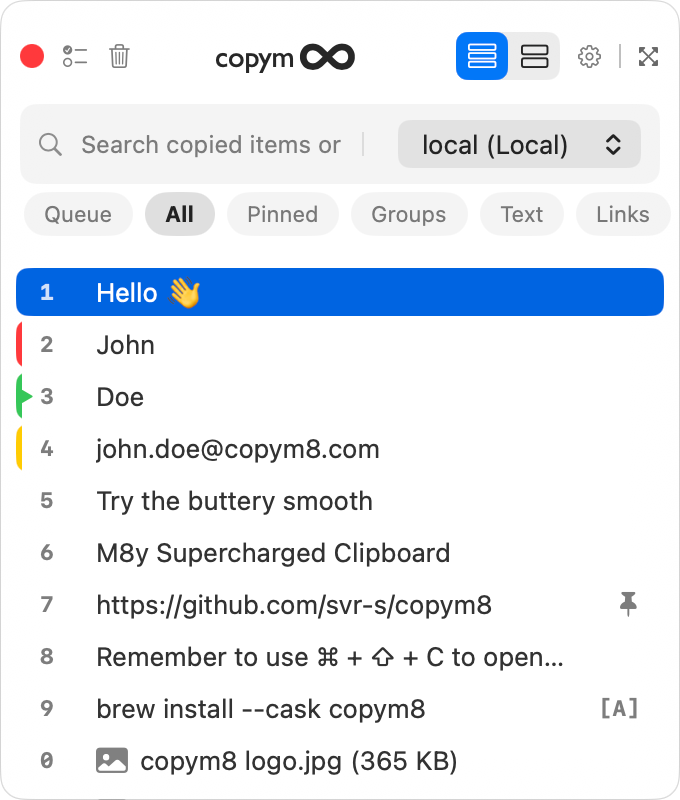The image size is (680, 800).
Task: Select the Pinned filter tab
Action: click(x=283, y=214)
